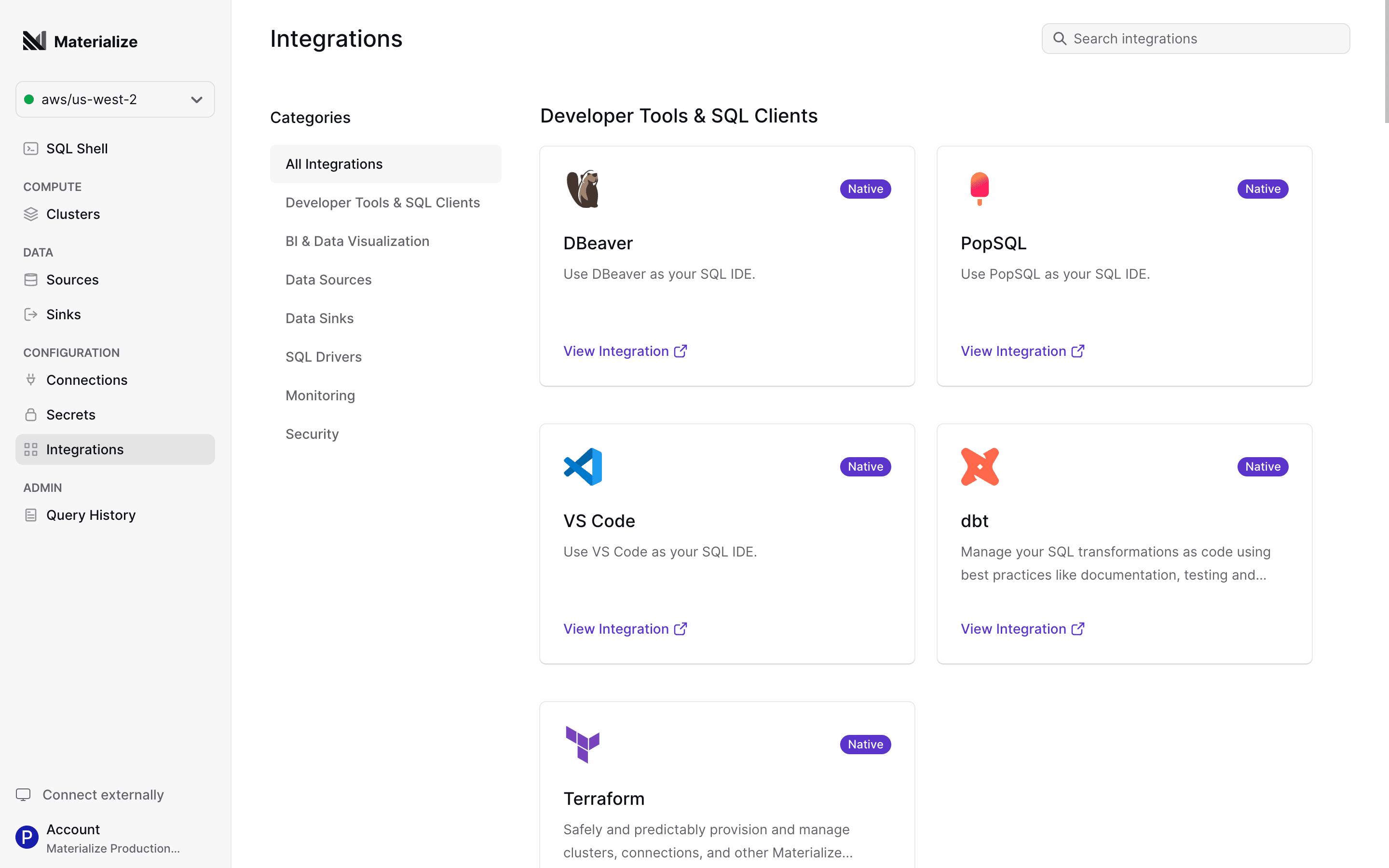The height and width of the screenshot is (868, 1389).
Task: Click the Sources database icon
Action: click(x=31, y=280)
